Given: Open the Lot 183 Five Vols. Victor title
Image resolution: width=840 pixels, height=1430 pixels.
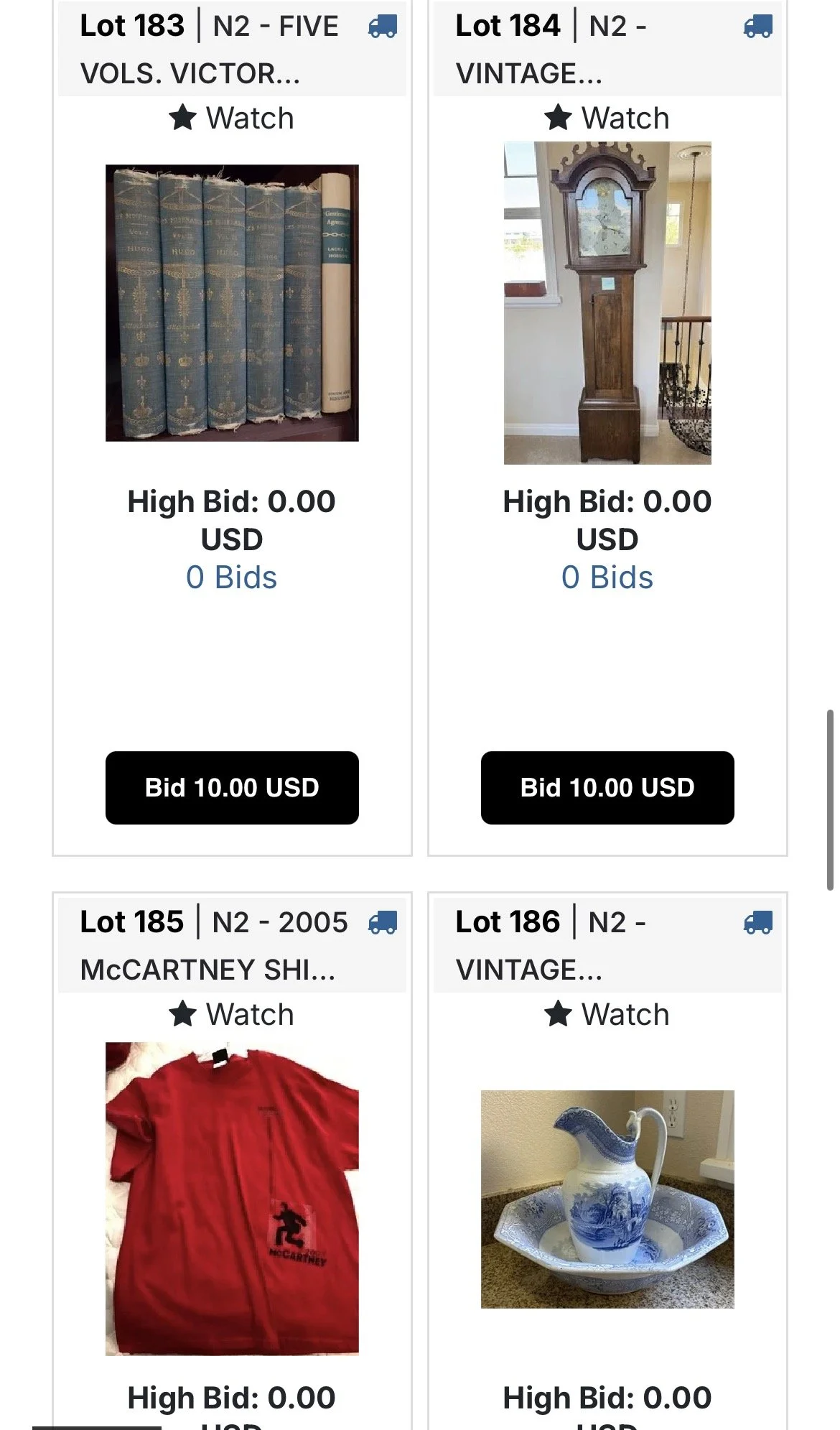Looking at the screenshot, I should [210, 49].
